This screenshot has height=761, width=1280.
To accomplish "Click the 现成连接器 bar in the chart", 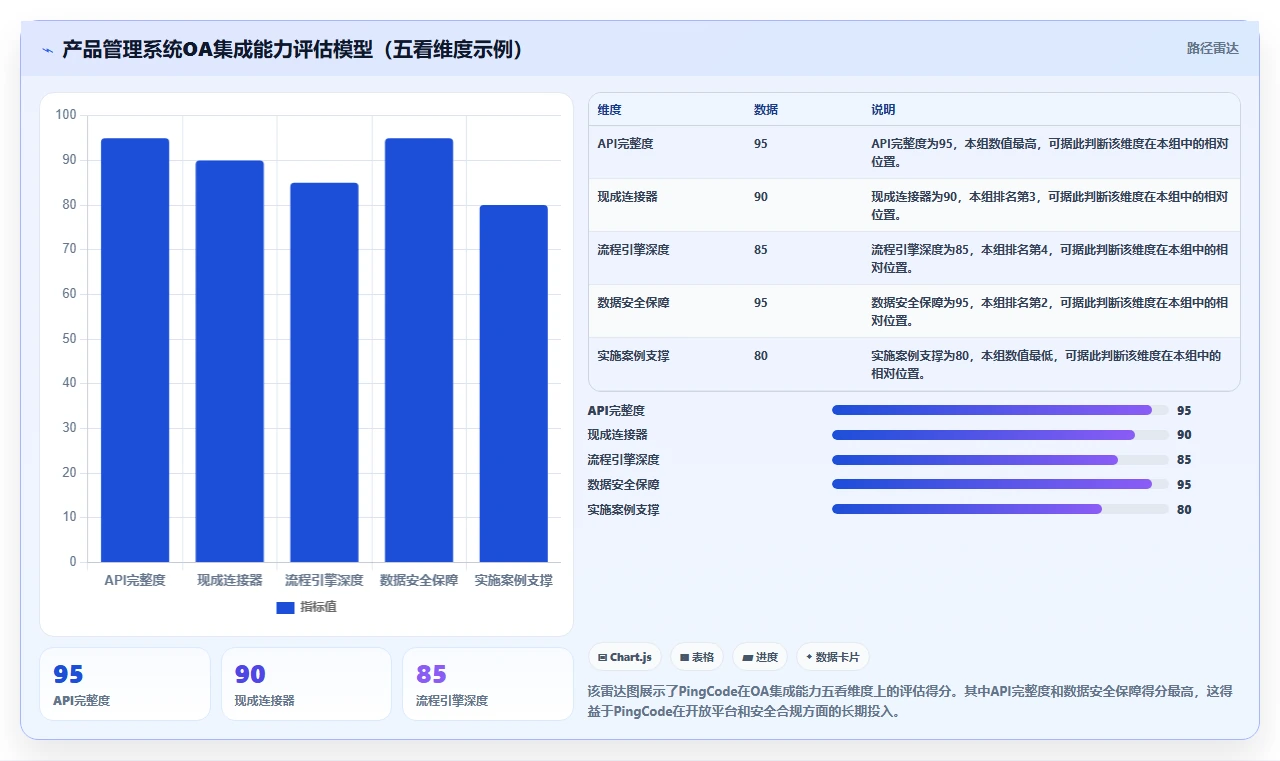I will pos(230,361).
